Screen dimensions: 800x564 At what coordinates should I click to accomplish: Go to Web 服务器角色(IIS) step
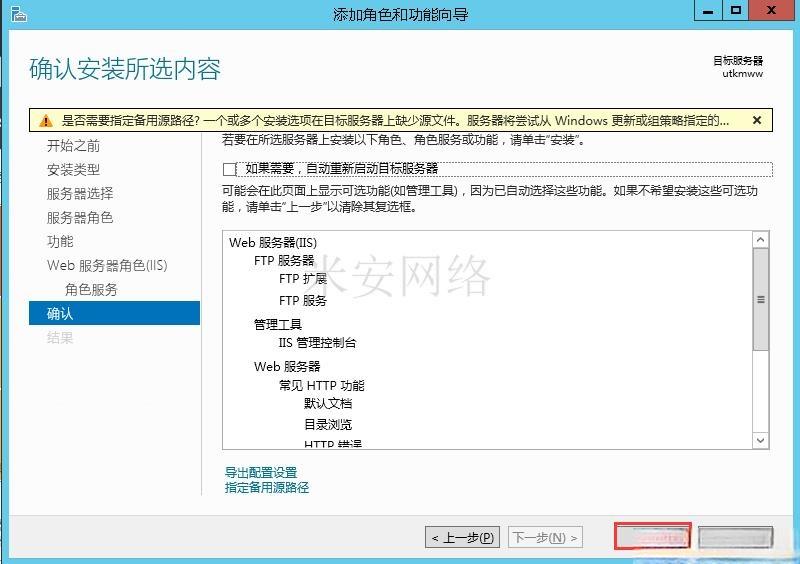point(107,265)
